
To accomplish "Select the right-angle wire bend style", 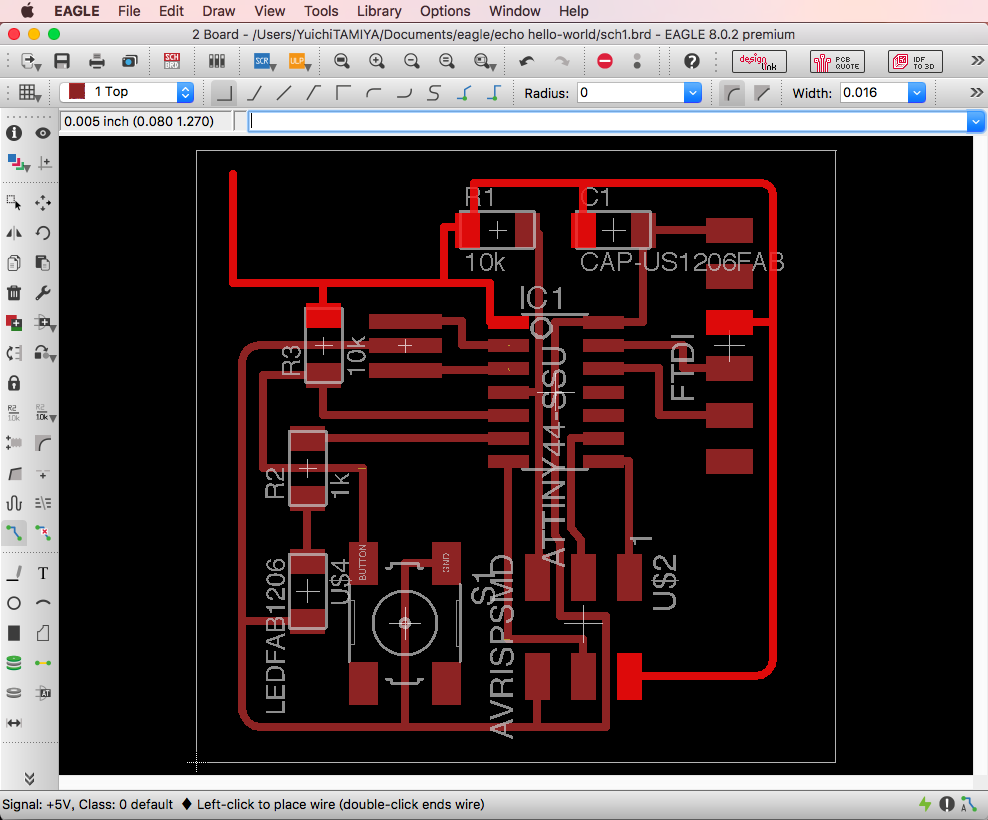I will [x=223, y=93].
